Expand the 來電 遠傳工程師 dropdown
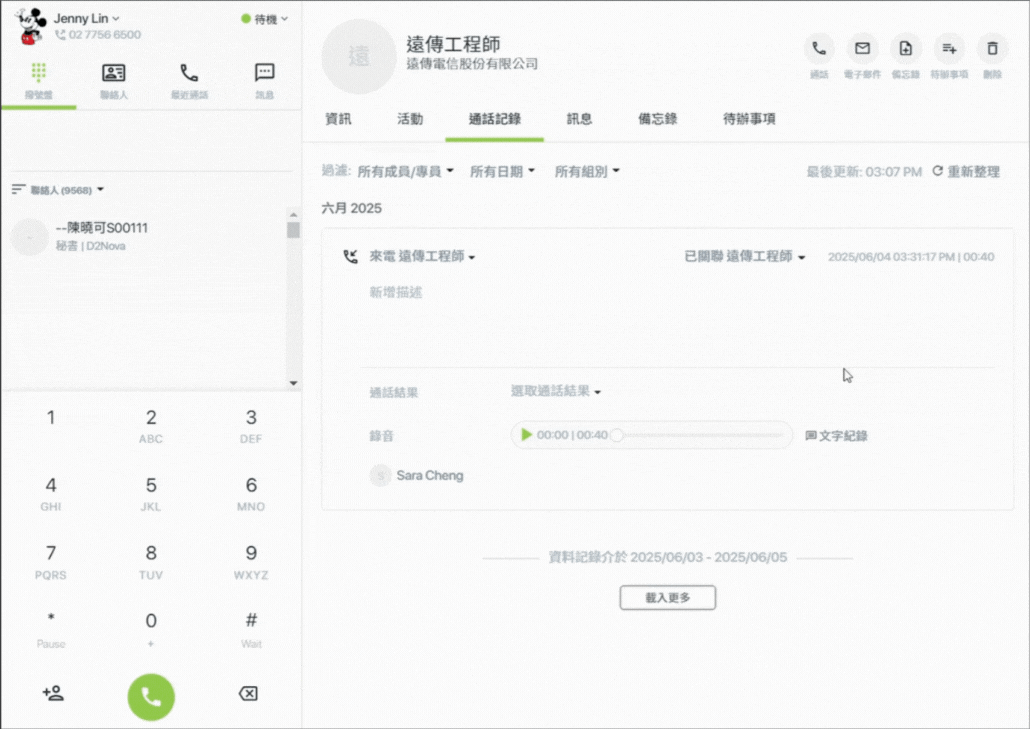 tap(422, 256)
